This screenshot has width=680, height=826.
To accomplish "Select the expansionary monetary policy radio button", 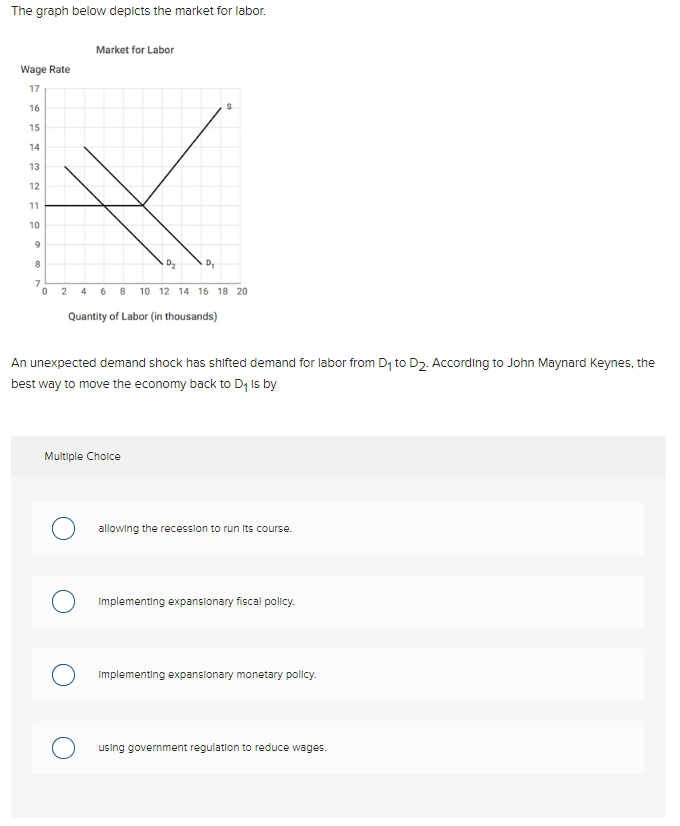I will click(x=63, y=675).
